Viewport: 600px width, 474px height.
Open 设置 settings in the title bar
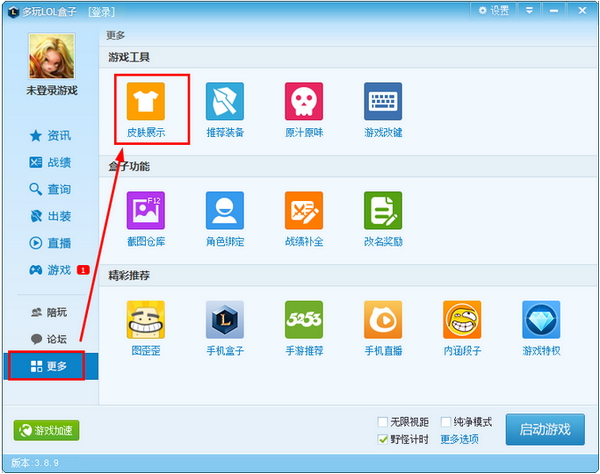(494, 11)
